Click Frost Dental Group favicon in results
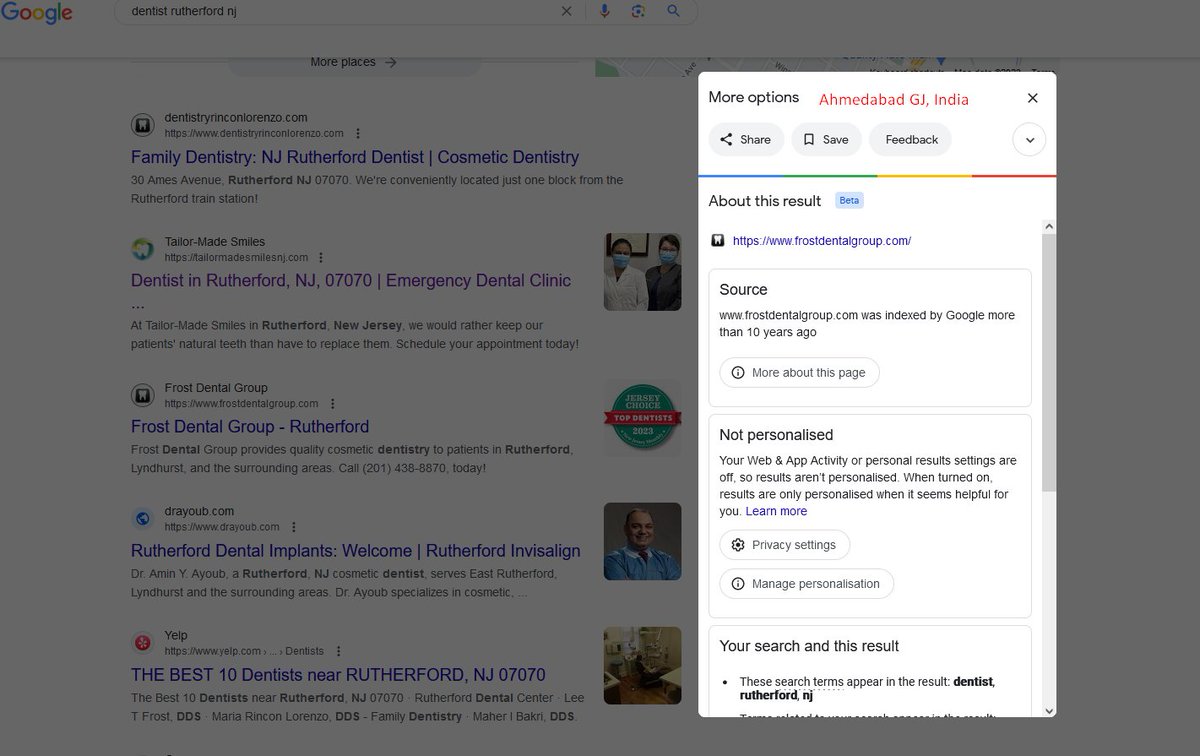This screenshot has width=1200, height=756. click(143, 395)
